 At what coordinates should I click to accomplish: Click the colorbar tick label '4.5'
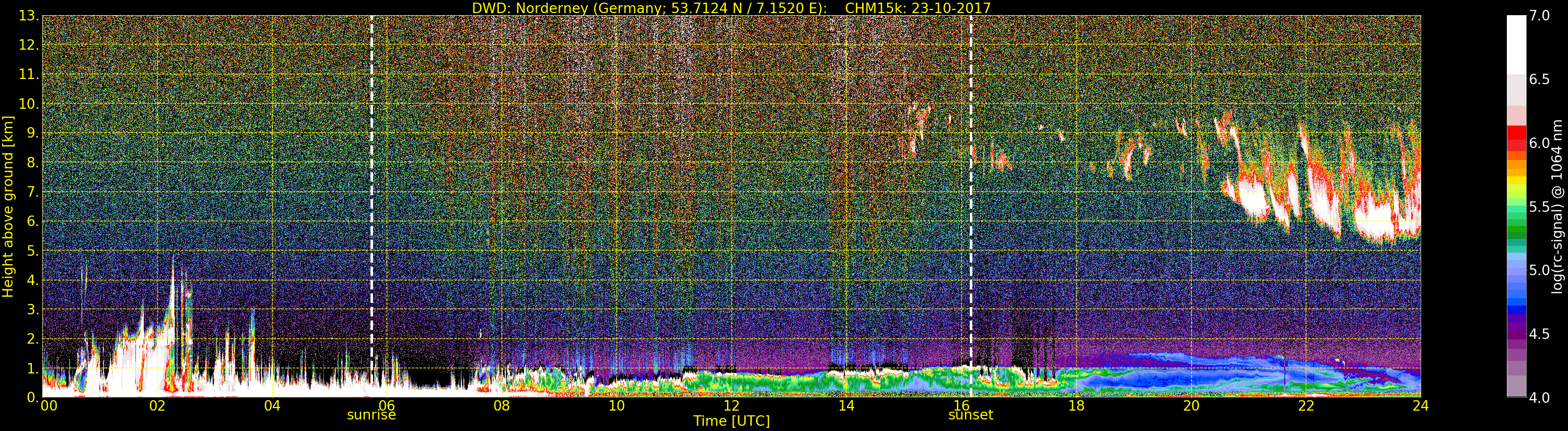point(1539,334)
